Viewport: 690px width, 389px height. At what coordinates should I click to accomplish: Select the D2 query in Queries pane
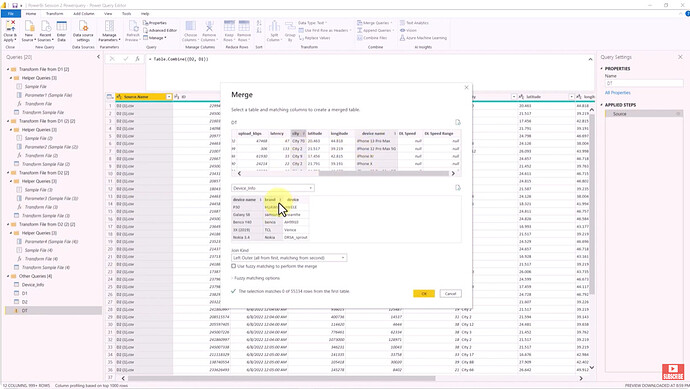pyautogui.click(x=25, y=302)
